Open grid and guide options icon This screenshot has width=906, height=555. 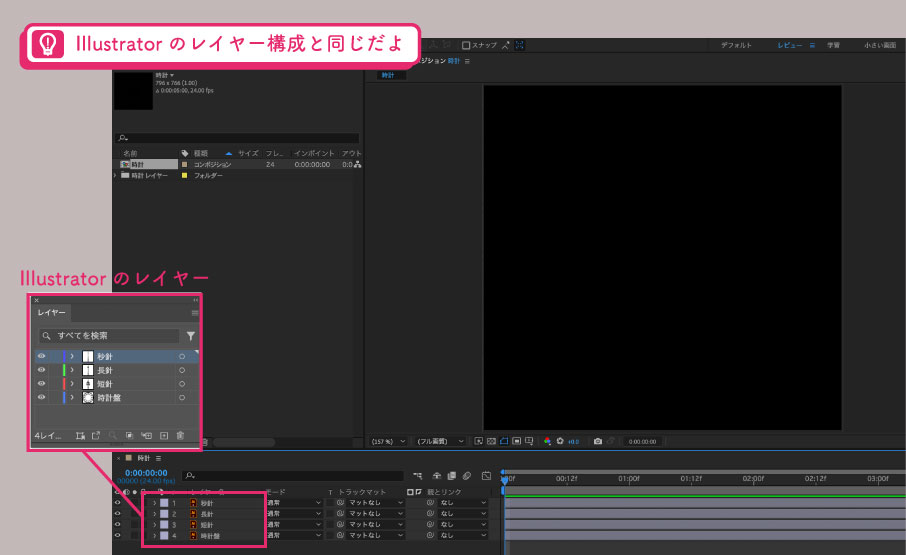pyautogui.click(x=529, y=441)
